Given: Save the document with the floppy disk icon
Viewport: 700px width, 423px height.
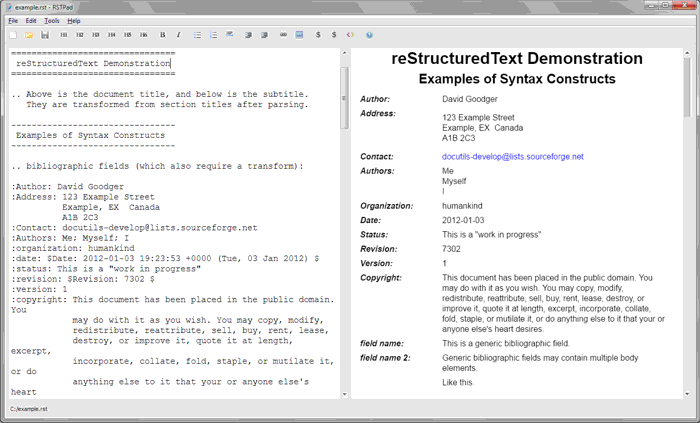Looking at the screenshot, I should click(x=44, y=35).
